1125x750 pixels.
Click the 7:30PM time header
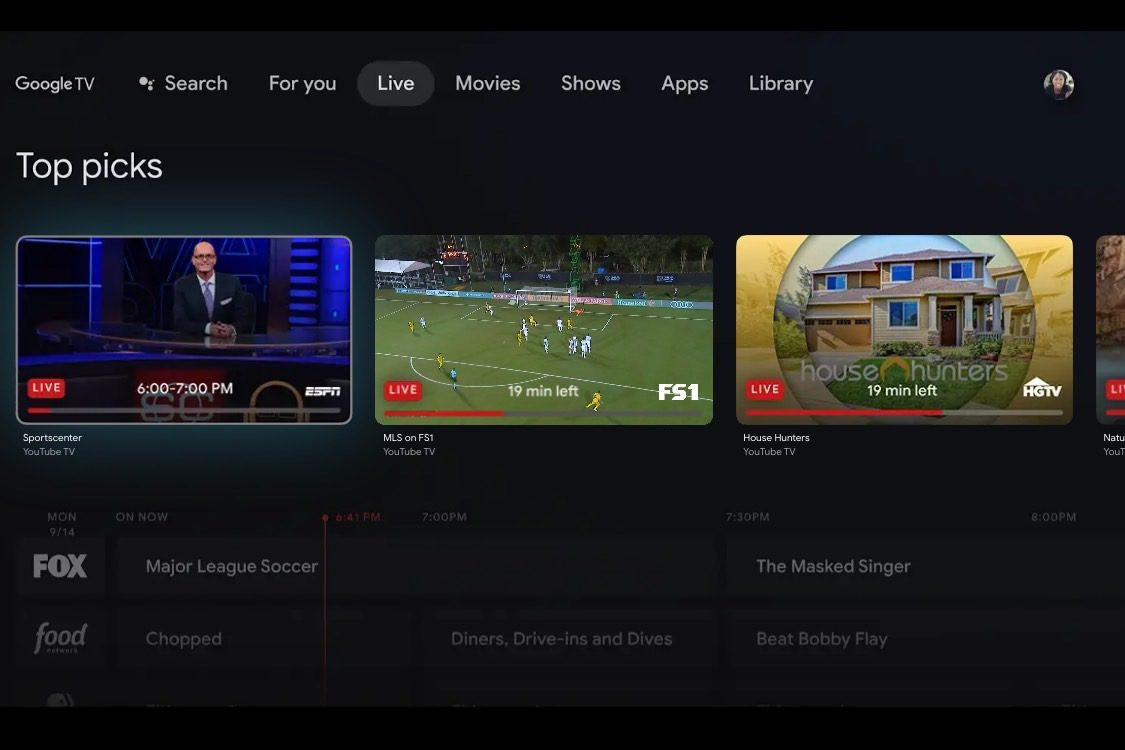[747, 517]
